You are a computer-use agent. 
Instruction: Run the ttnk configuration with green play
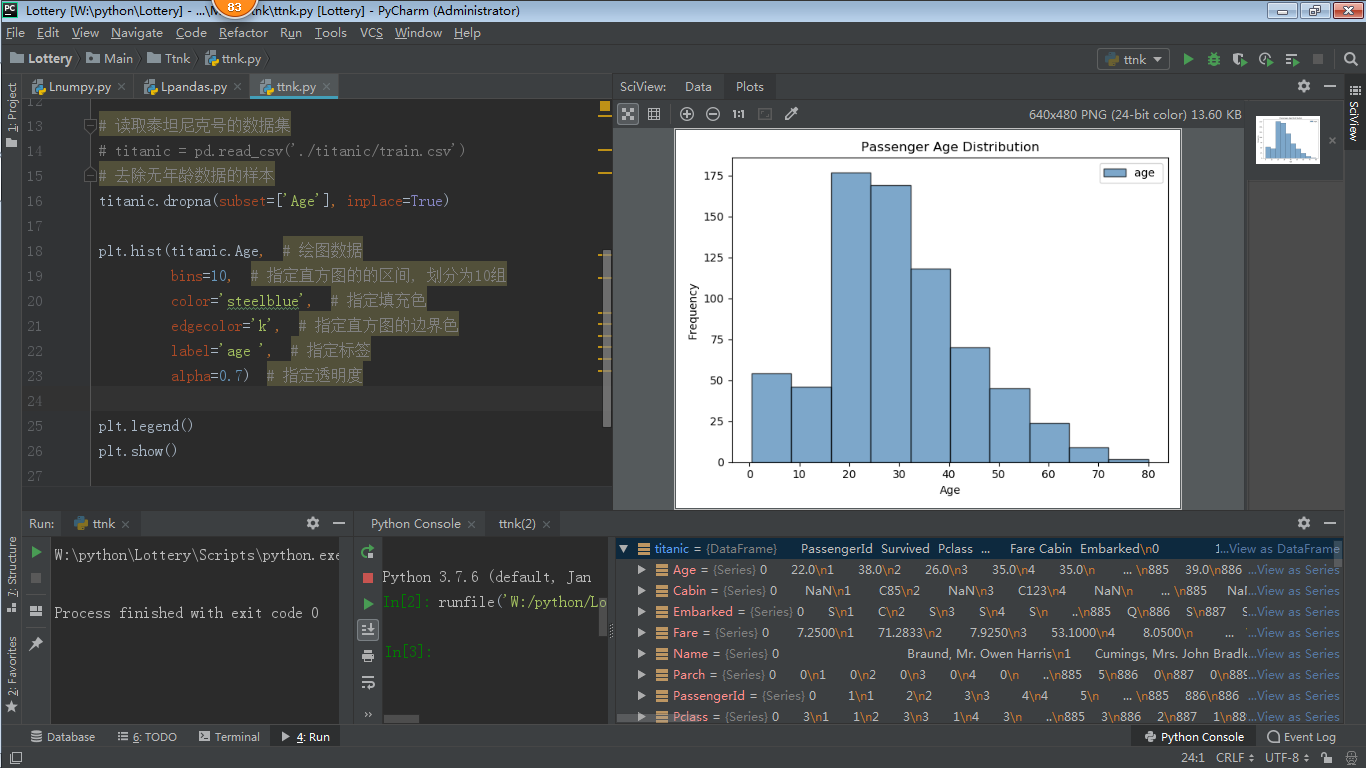[x=1188, y=59]
